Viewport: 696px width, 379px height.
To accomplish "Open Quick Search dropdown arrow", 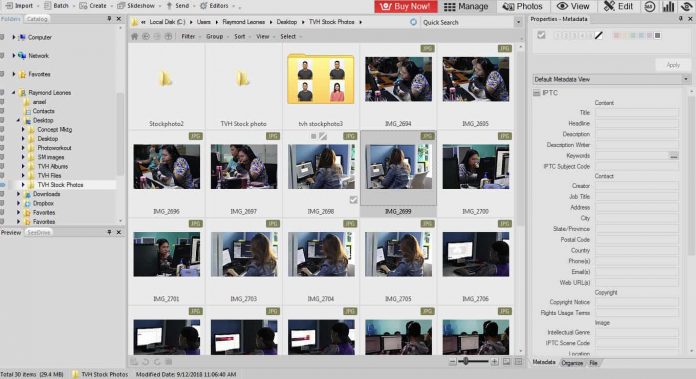I will tap(518, 22).
